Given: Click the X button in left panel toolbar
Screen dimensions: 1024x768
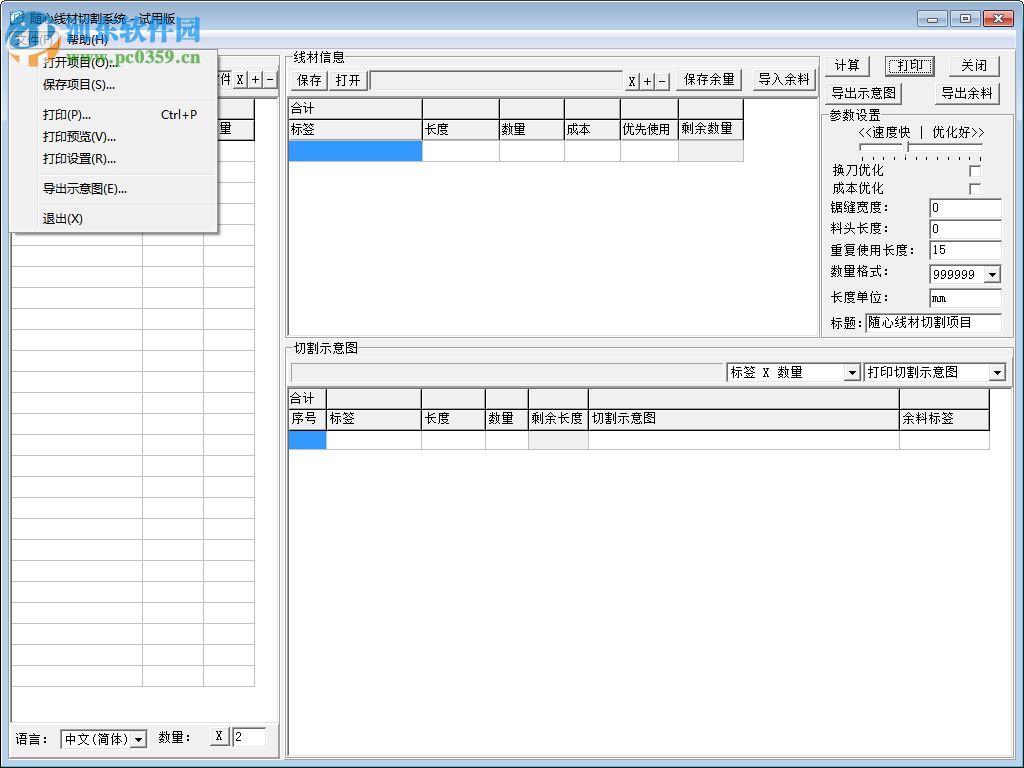Looking at the screenshot, I should tap(240, 80).
